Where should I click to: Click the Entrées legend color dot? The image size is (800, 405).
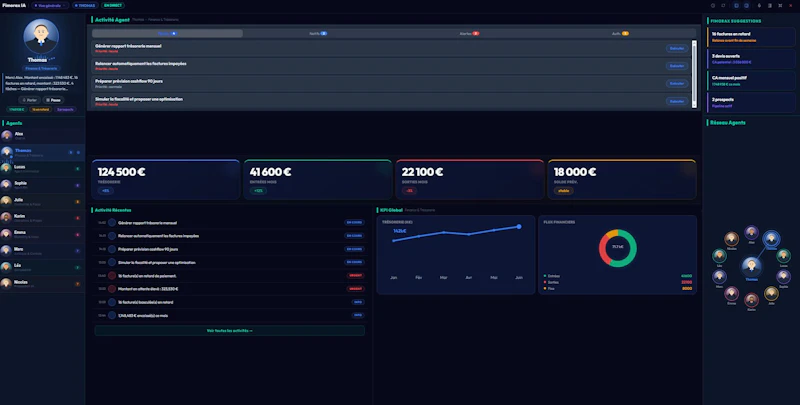(544, 276)
